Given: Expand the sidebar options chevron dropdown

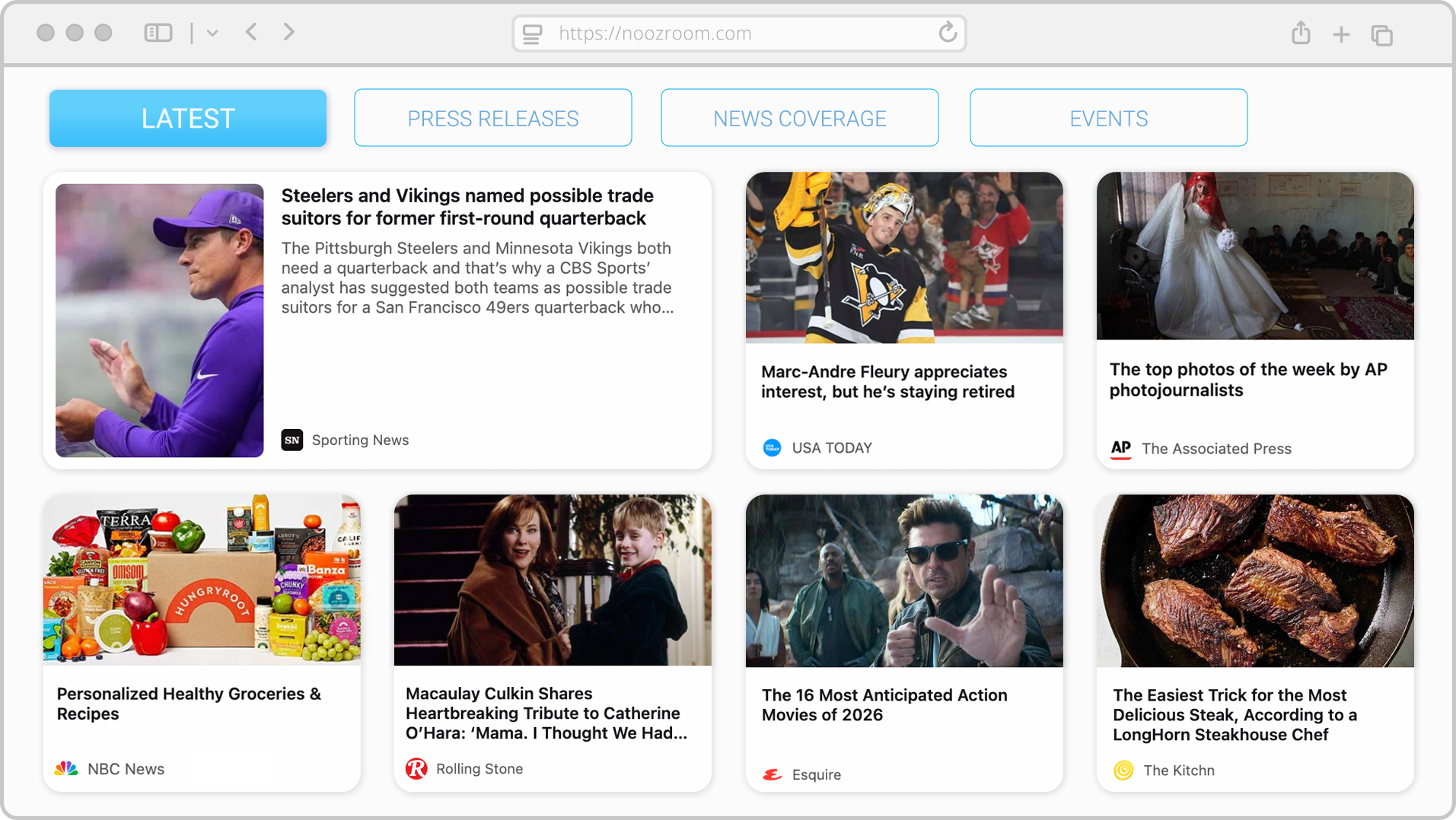Looking at the screenshot, I should pos(212,33).
